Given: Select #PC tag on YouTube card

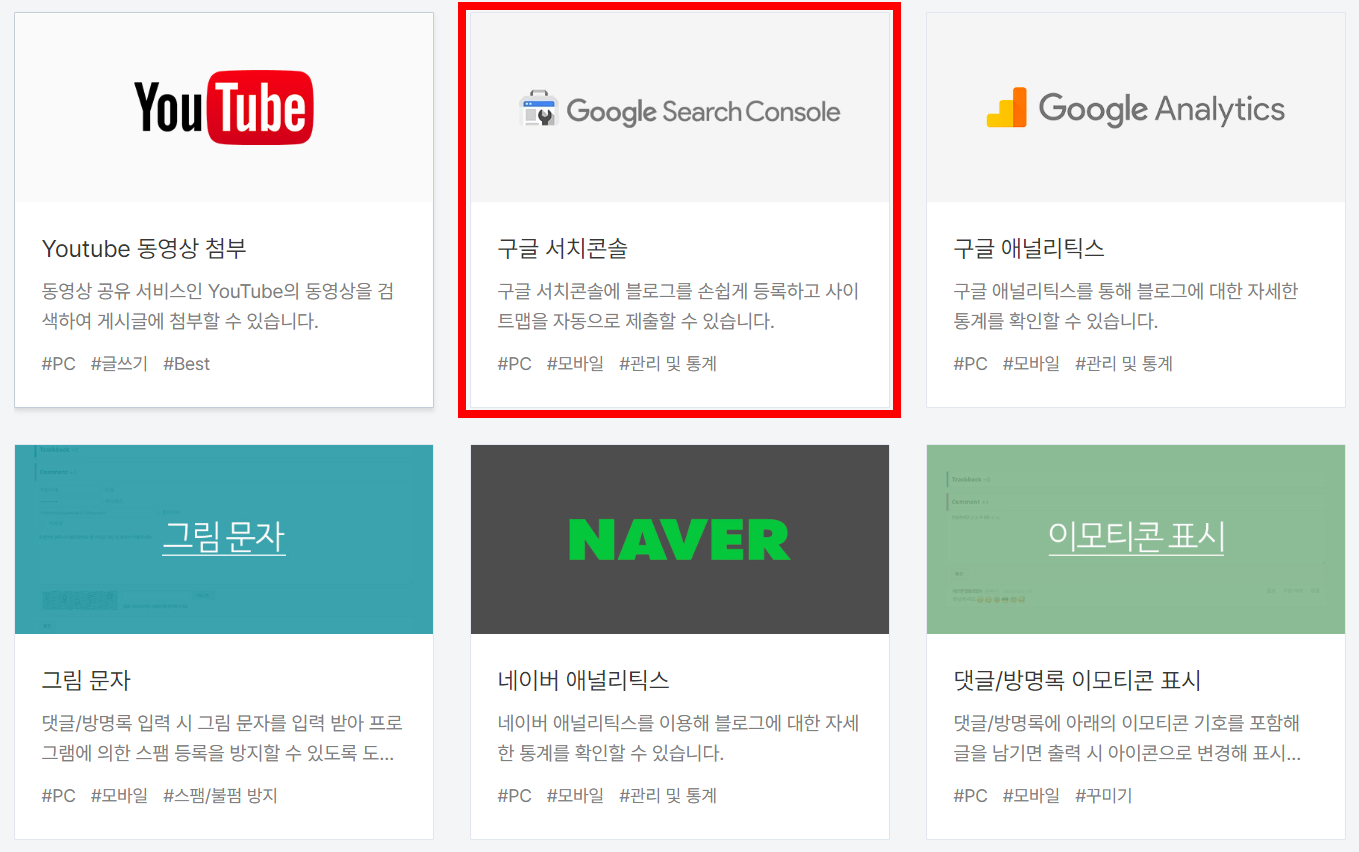Looking at the screenshot, I should tap(59, 364).
